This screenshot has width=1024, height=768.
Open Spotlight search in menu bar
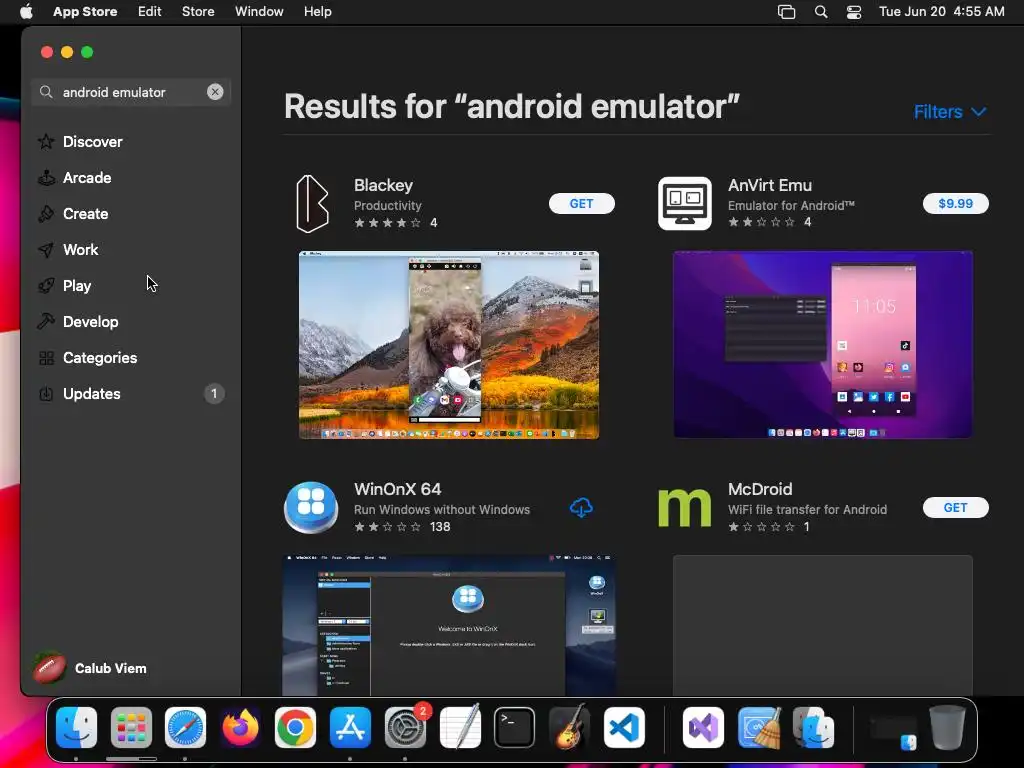[821, 12]
